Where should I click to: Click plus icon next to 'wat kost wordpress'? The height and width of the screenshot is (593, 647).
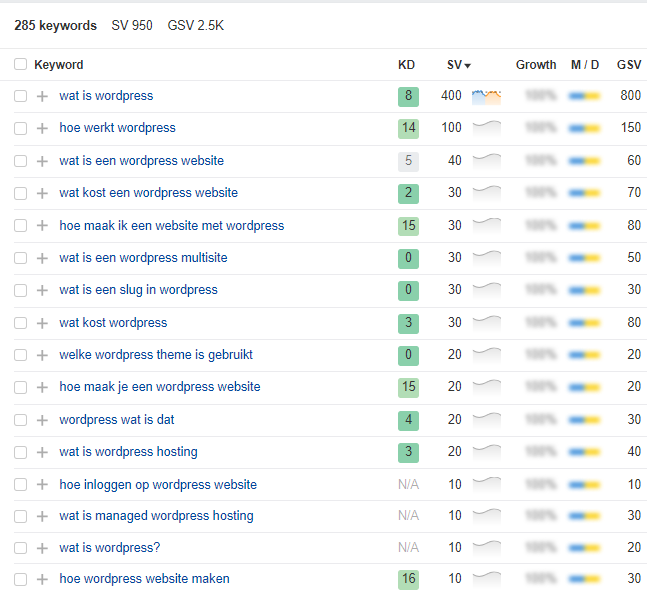(42, 323)
